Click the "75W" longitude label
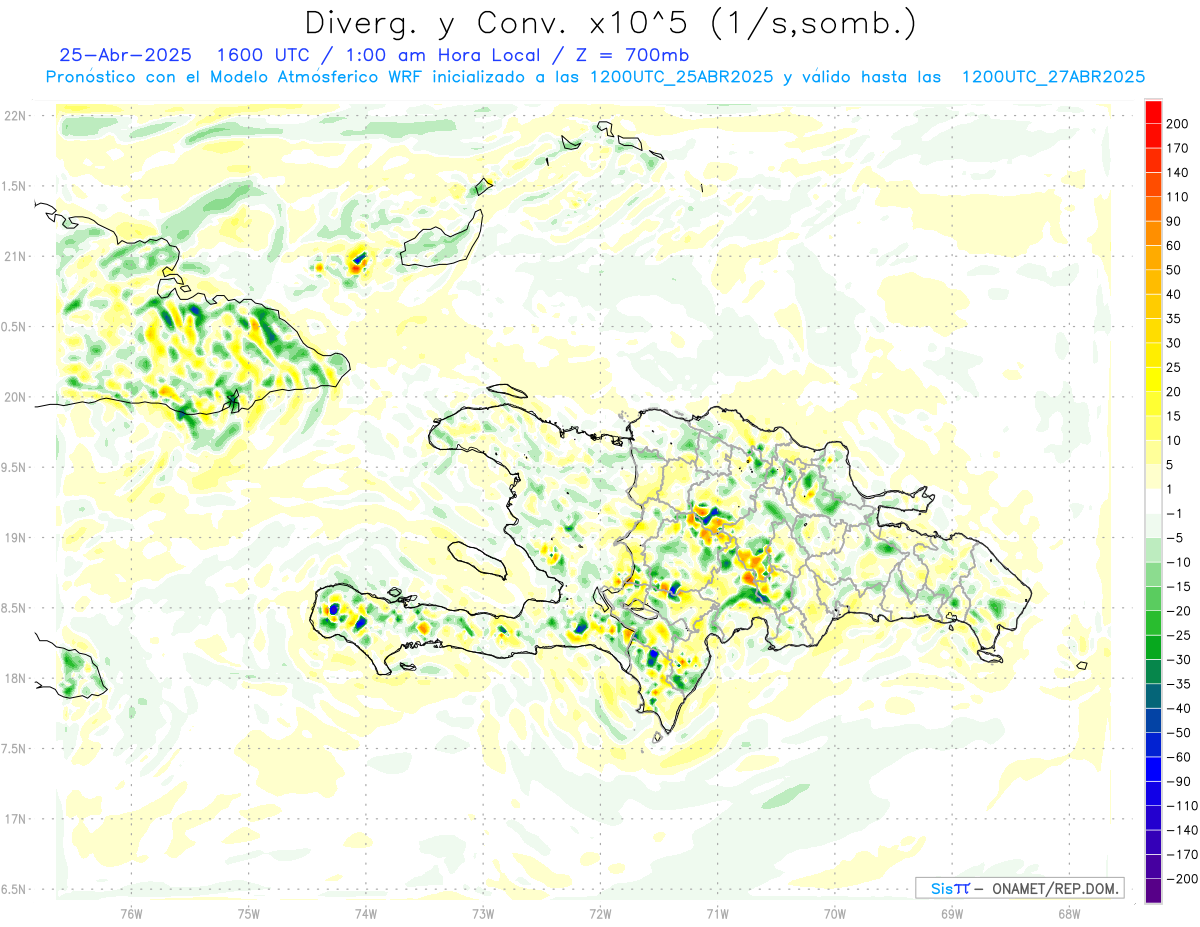 249,913
